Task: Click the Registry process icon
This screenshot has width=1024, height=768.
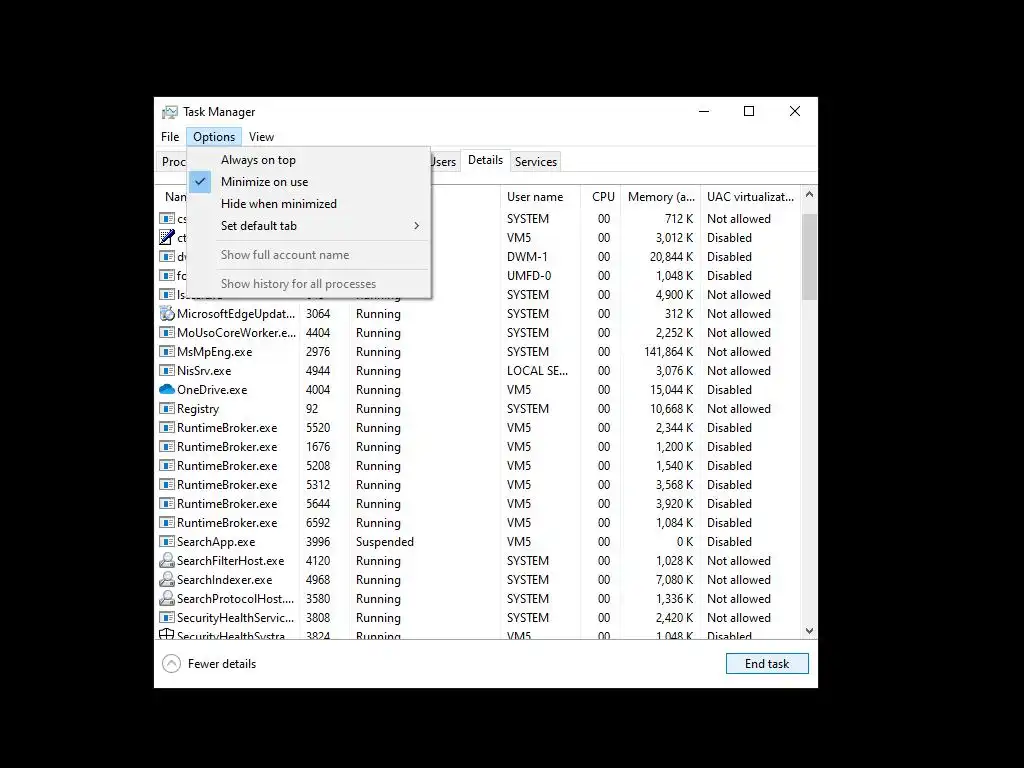Action: 167,409
